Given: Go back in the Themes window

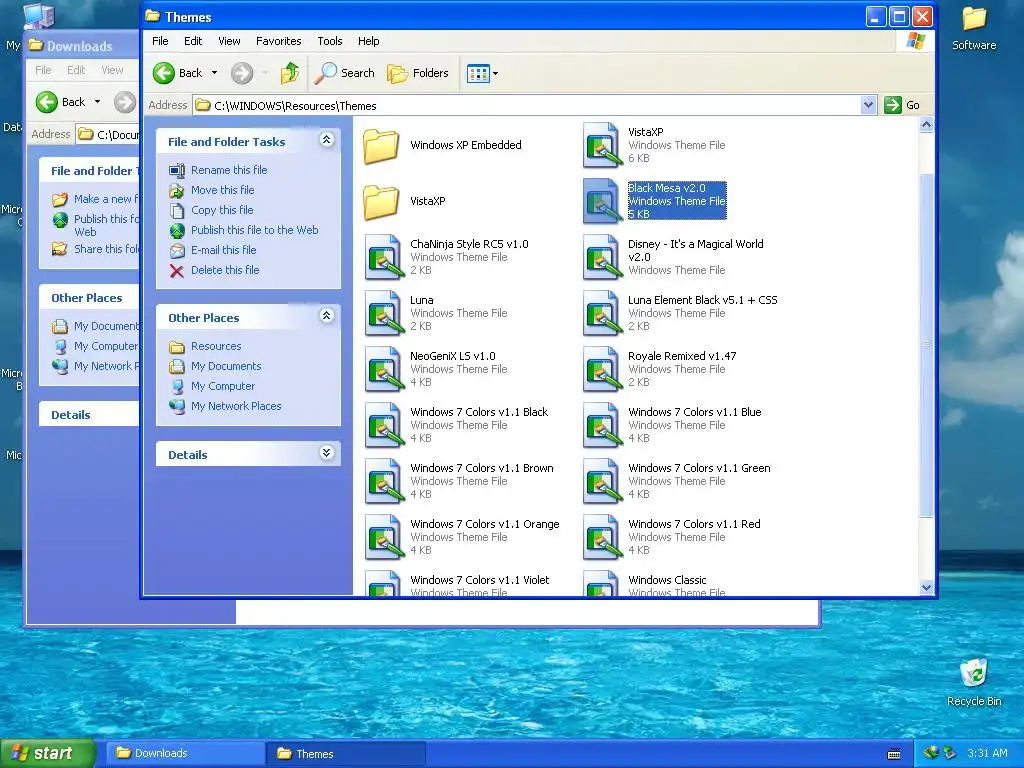Looking at the screenshot, I should tap(177, 73).
